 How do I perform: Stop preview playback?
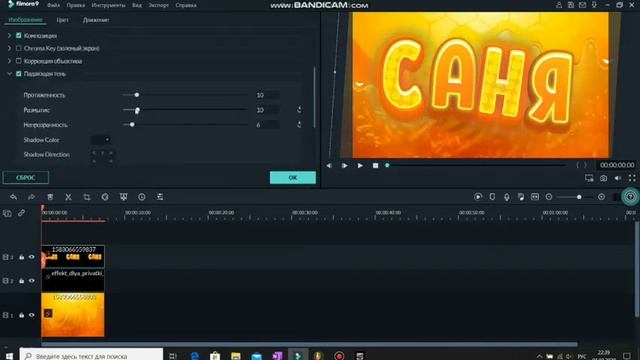(376, 166)
